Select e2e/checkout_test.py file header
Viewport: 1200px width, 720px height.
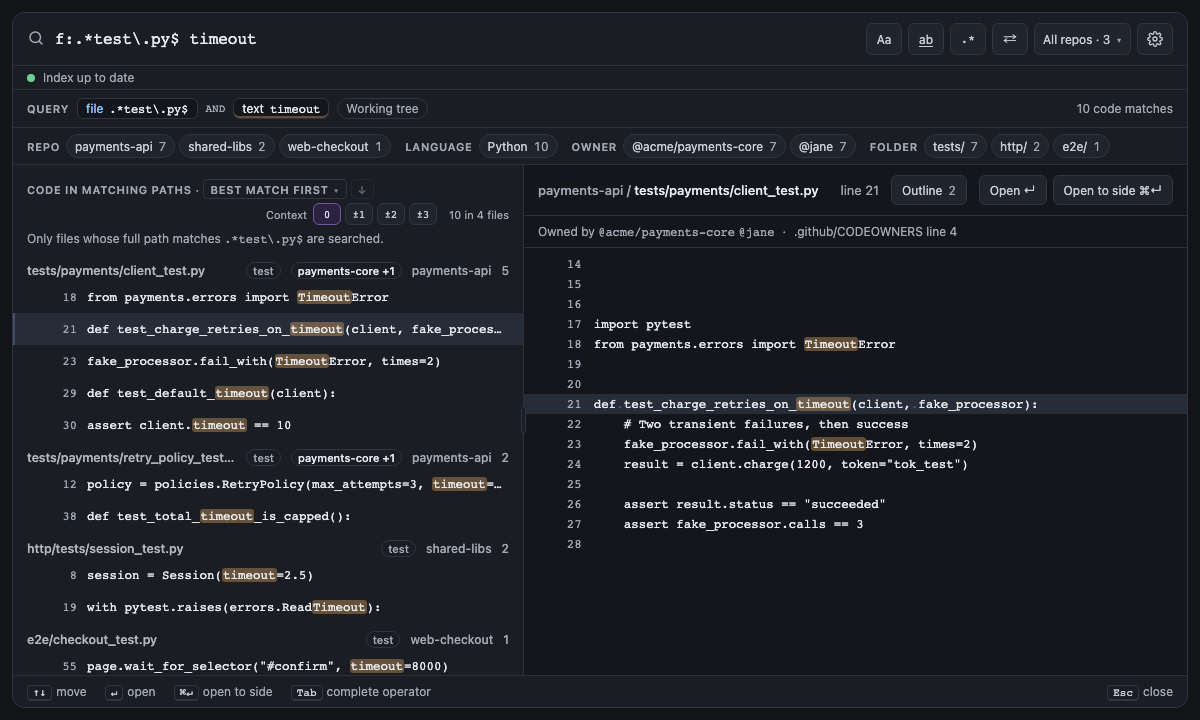[x=268, y=640]
